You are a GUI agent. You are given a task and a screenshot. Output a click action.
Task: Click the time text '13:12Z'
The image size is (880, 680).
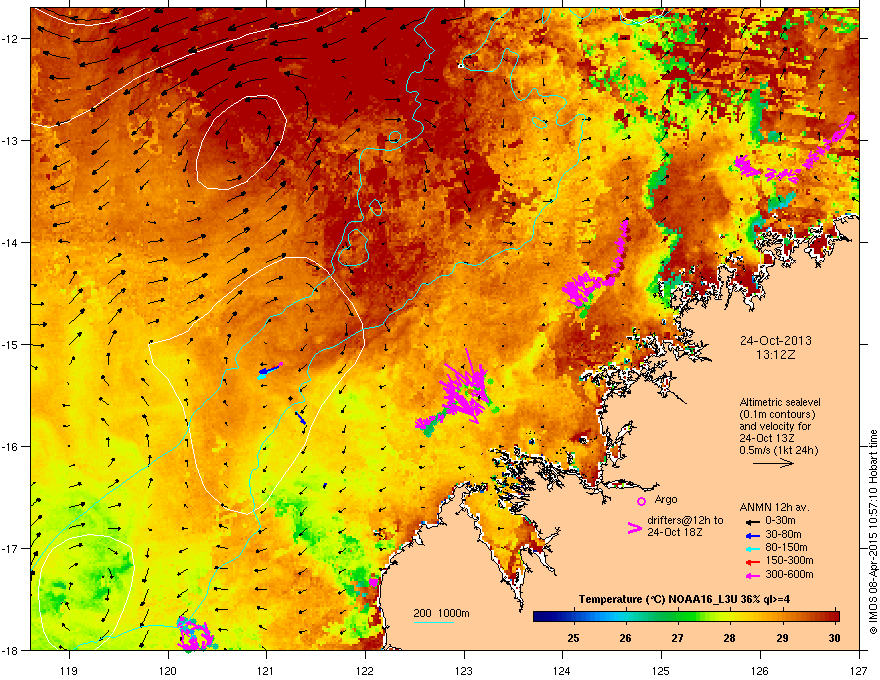pyautogui.click(x=776, y=355)
